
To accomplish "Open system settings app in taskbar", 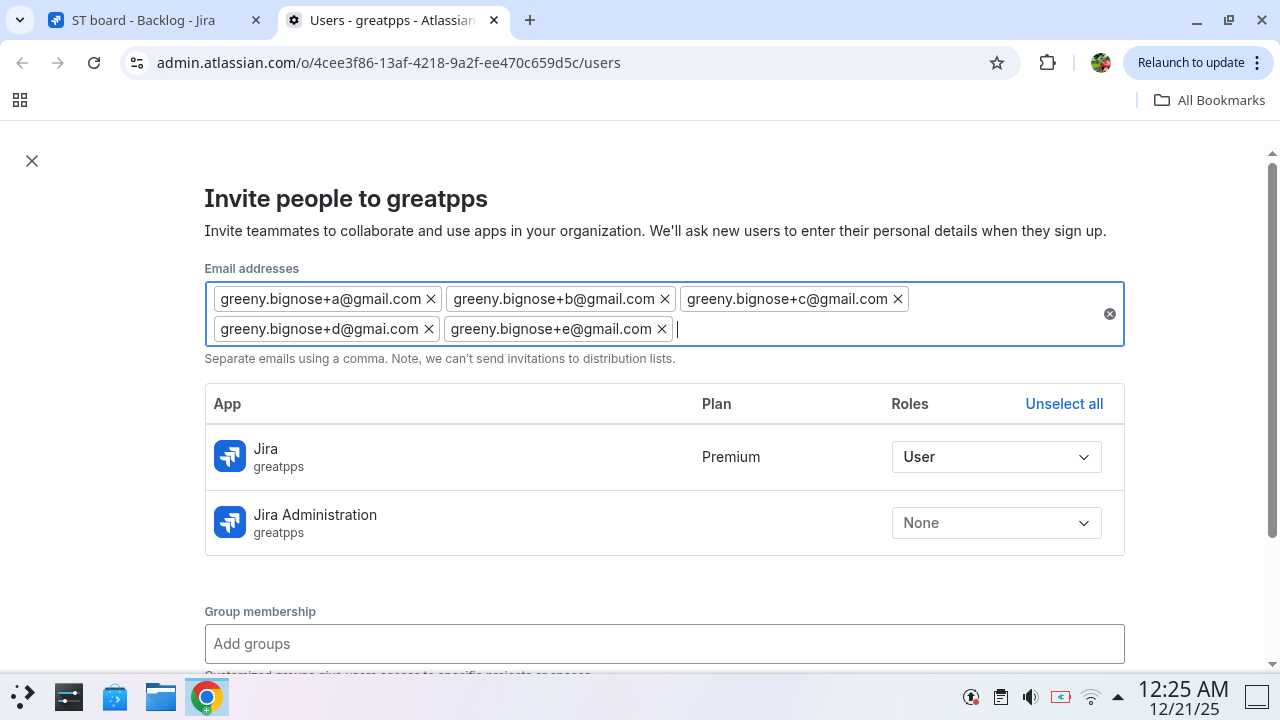I will 69,697.
